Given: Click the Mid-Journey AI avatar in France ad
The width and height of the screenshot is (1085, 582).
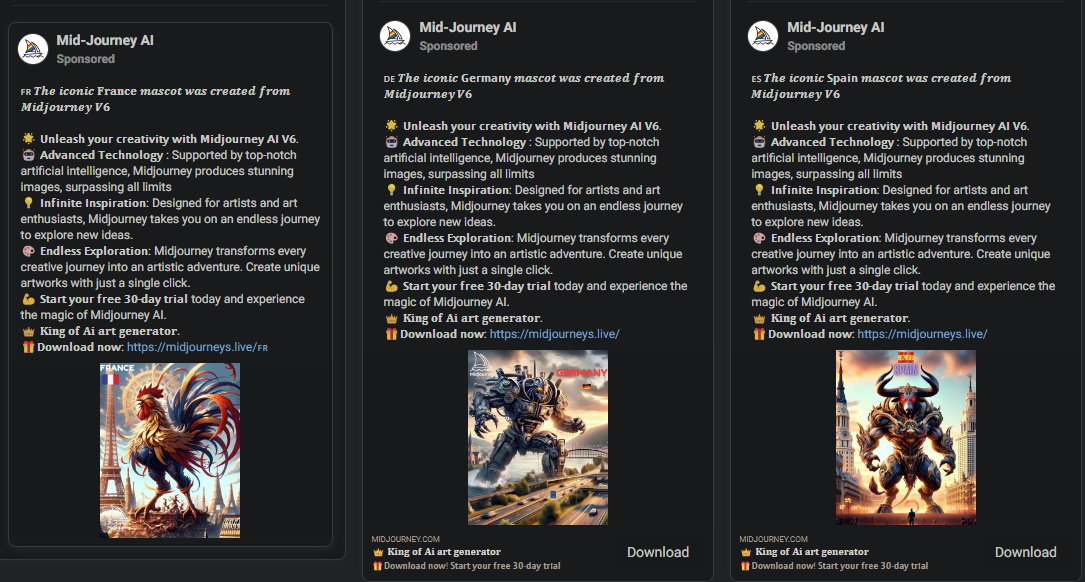Looking at the screenshot, I should click(x=35, y=49).
